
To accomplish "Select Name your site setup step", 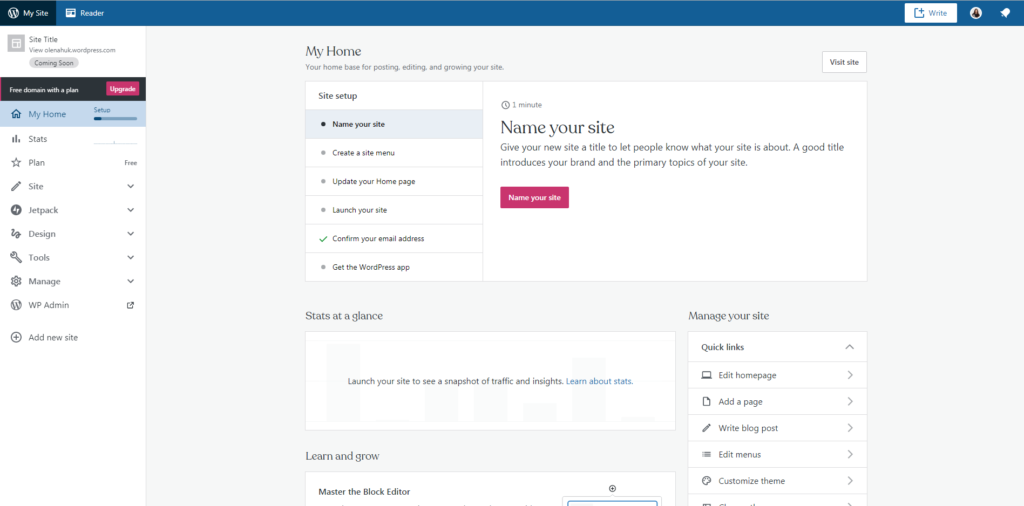I will click(394, 124).
